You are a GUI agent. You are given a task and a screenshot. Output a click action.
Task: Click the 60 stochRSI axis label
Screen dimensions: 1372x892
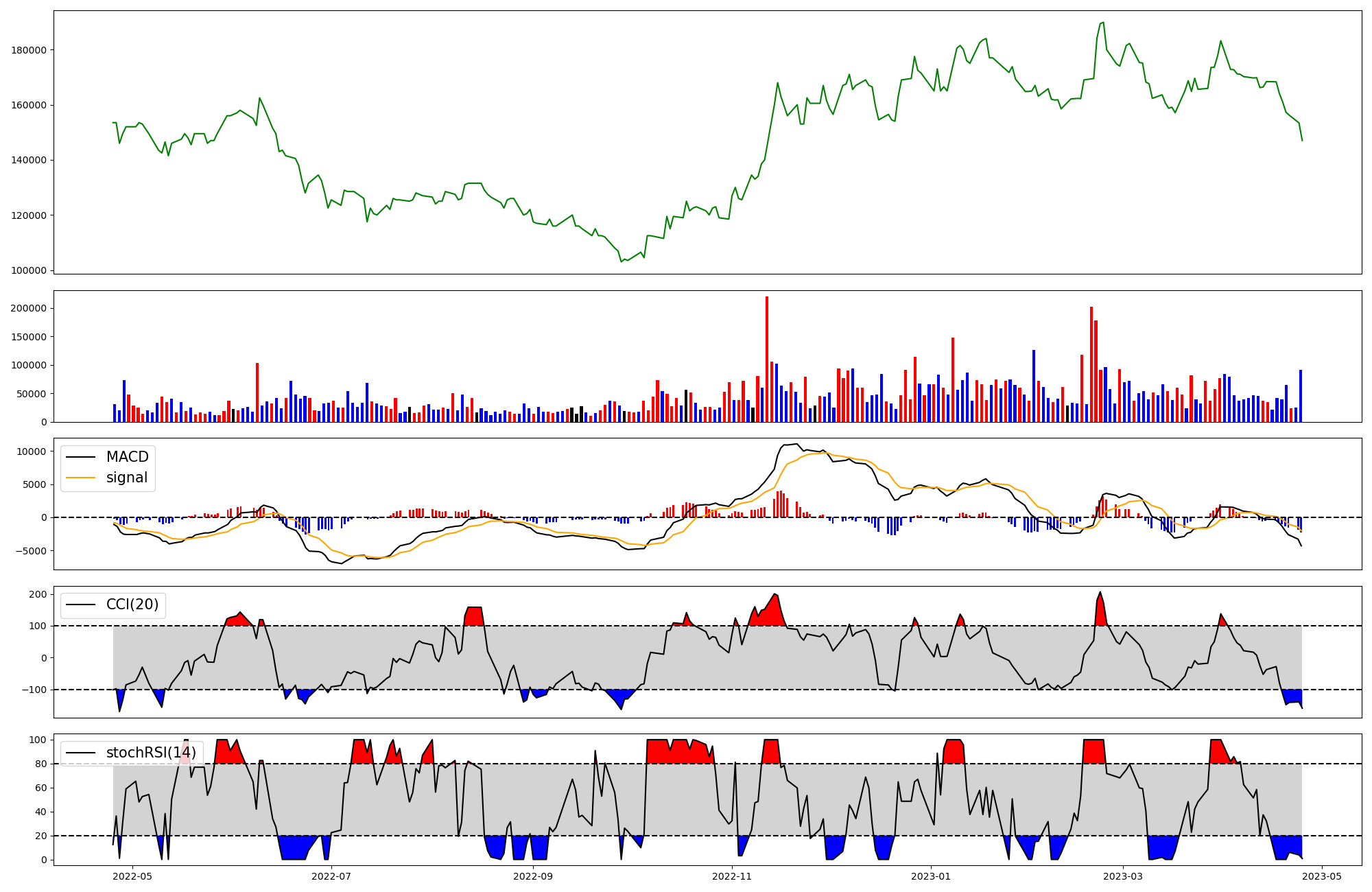pos(41,788)
